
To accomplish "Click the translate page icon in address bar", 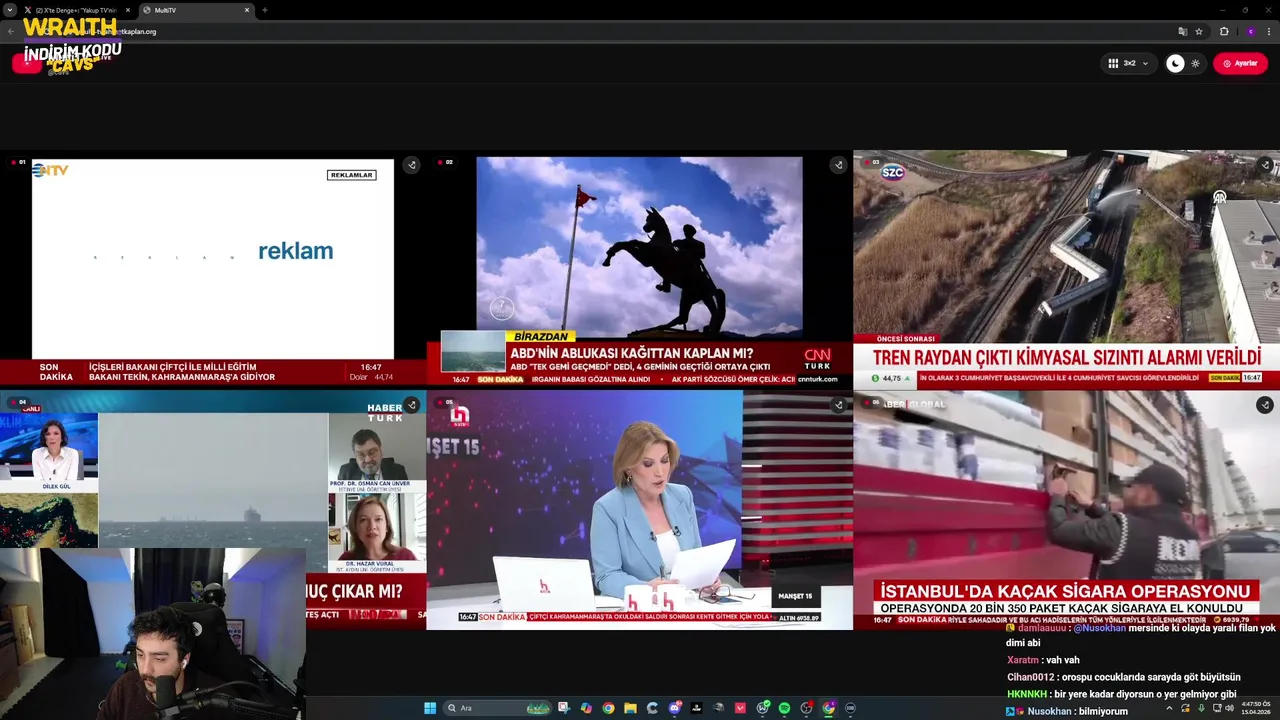I will [x=1183, y=31].
